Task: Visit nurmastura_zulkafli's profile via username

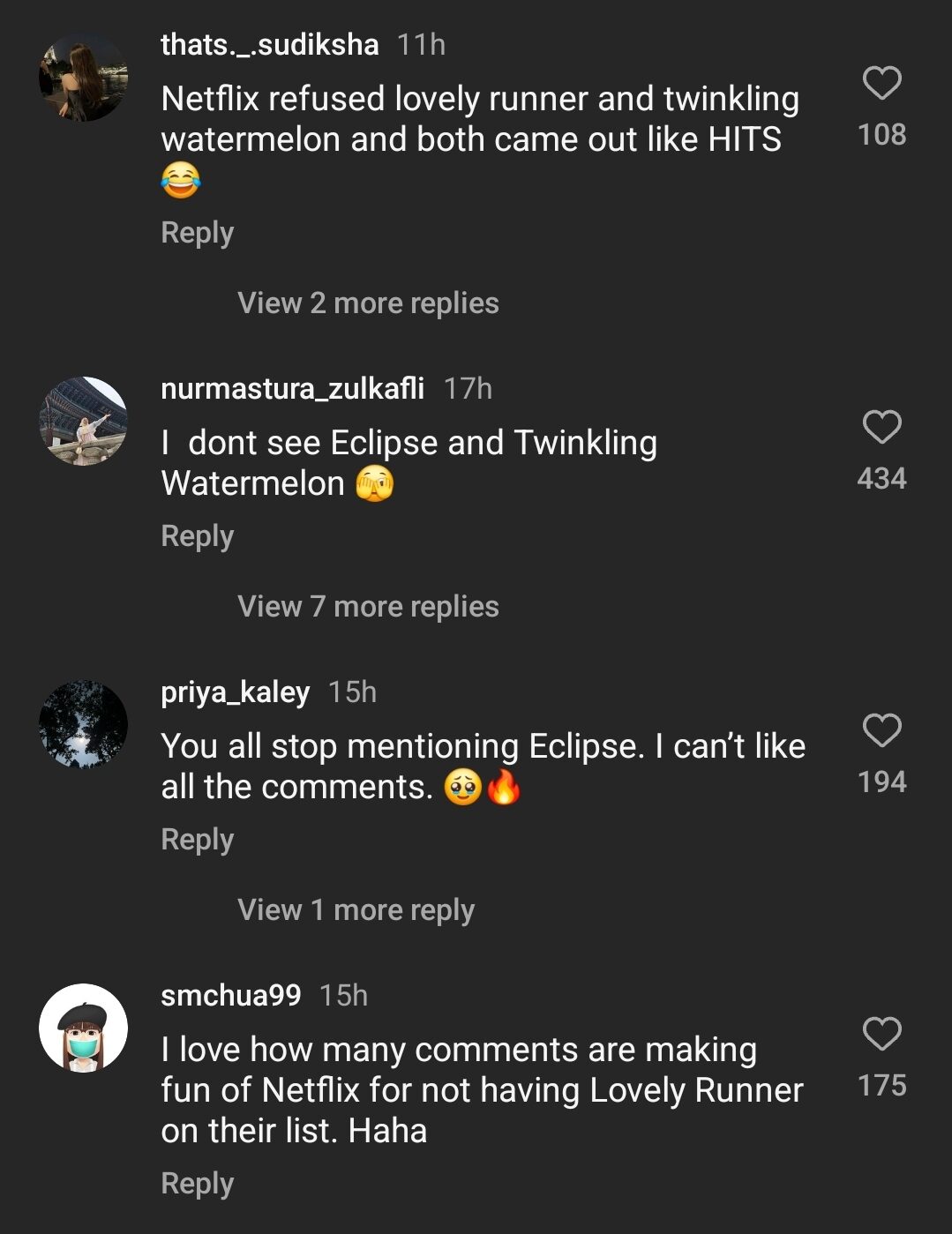Action: pyautogui.click(x=292, y=386)
